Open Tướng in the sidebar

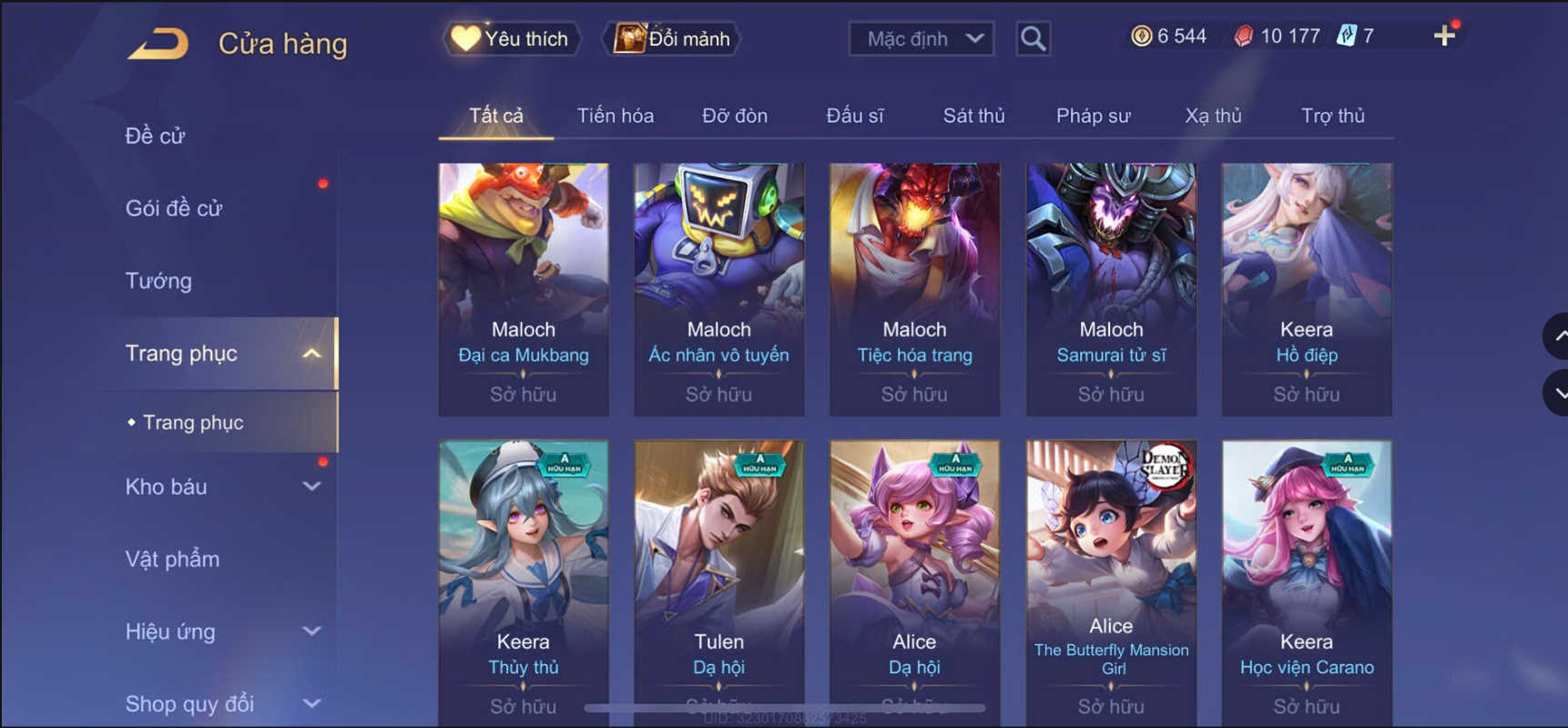point(158,281)
